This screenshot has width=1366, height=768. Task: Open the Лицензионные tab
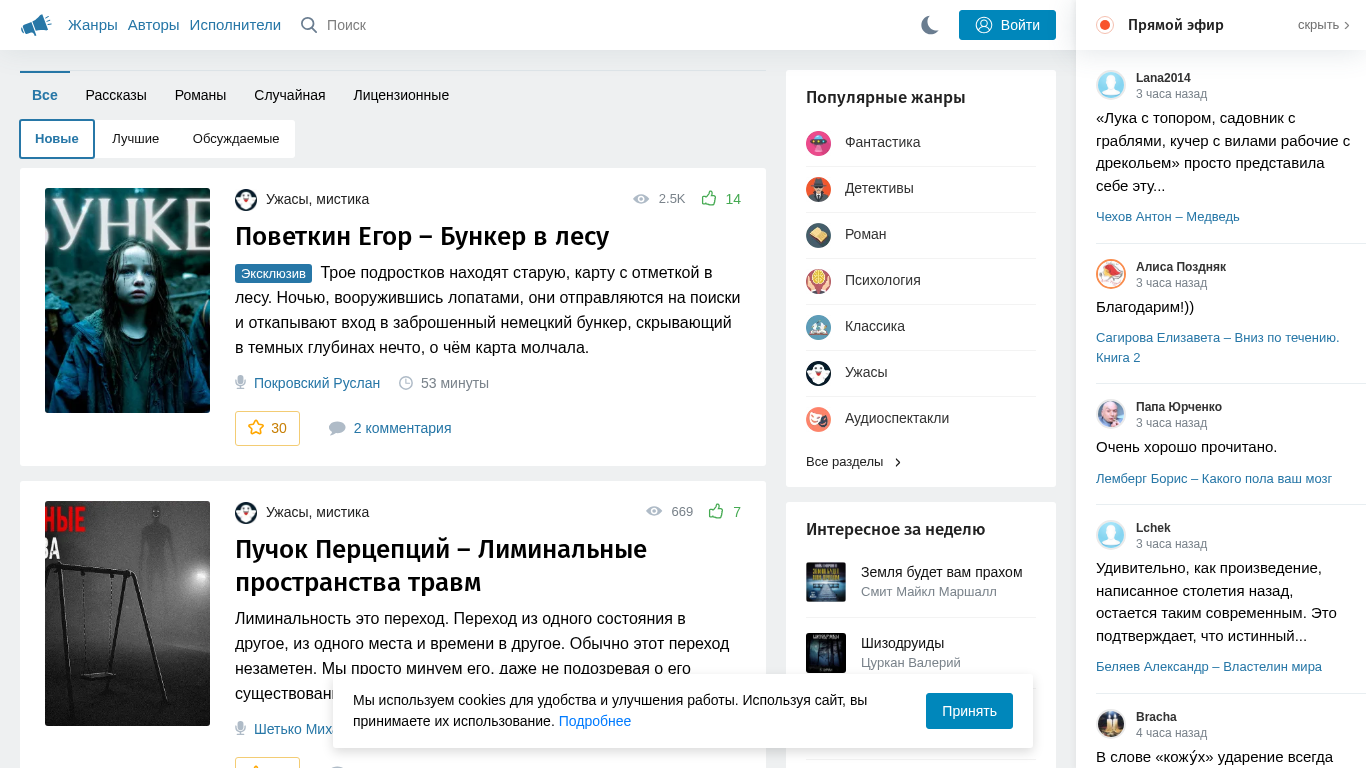401,95
